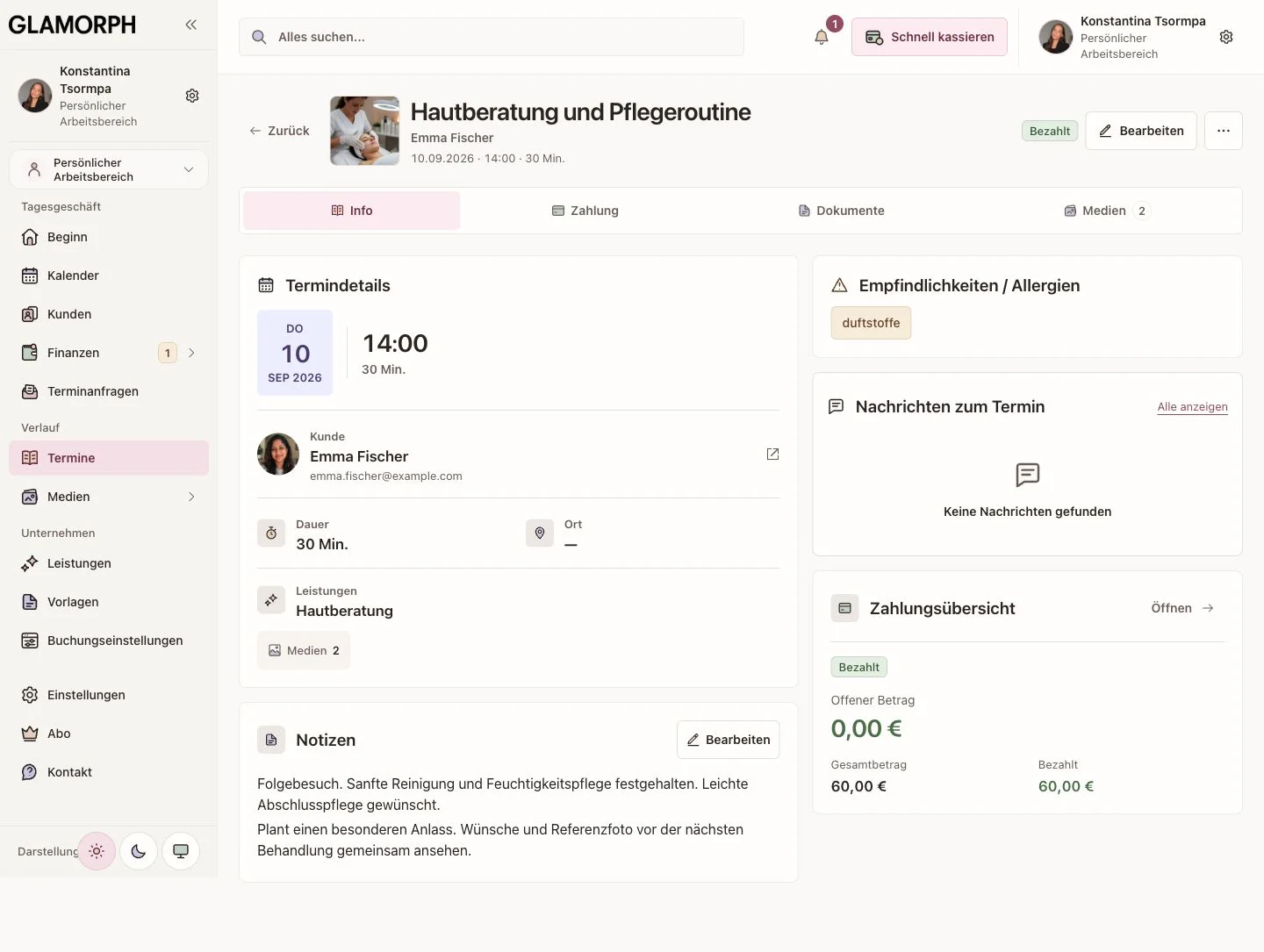Expand the Medien submenu chevron in sidebar
The height and width of the screenshot is (952, 1264).
(x=191, y=497)
